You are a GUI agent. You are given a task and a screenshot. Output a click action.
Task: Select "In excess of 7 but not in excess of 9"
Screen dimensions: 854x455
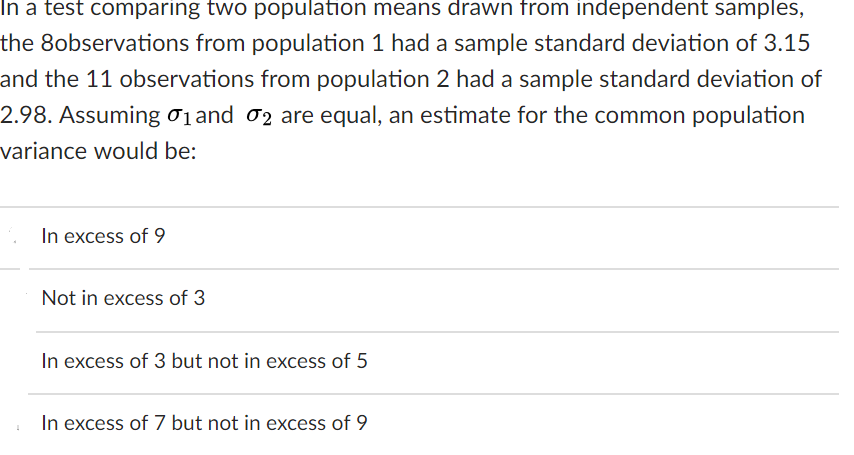pos(204,423)
